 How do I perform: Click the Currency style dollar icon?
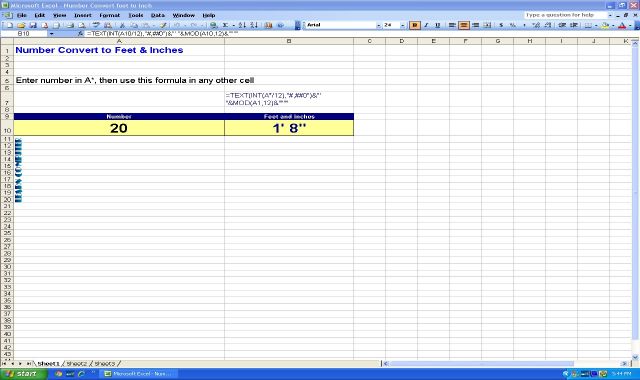tap(501, 25)
